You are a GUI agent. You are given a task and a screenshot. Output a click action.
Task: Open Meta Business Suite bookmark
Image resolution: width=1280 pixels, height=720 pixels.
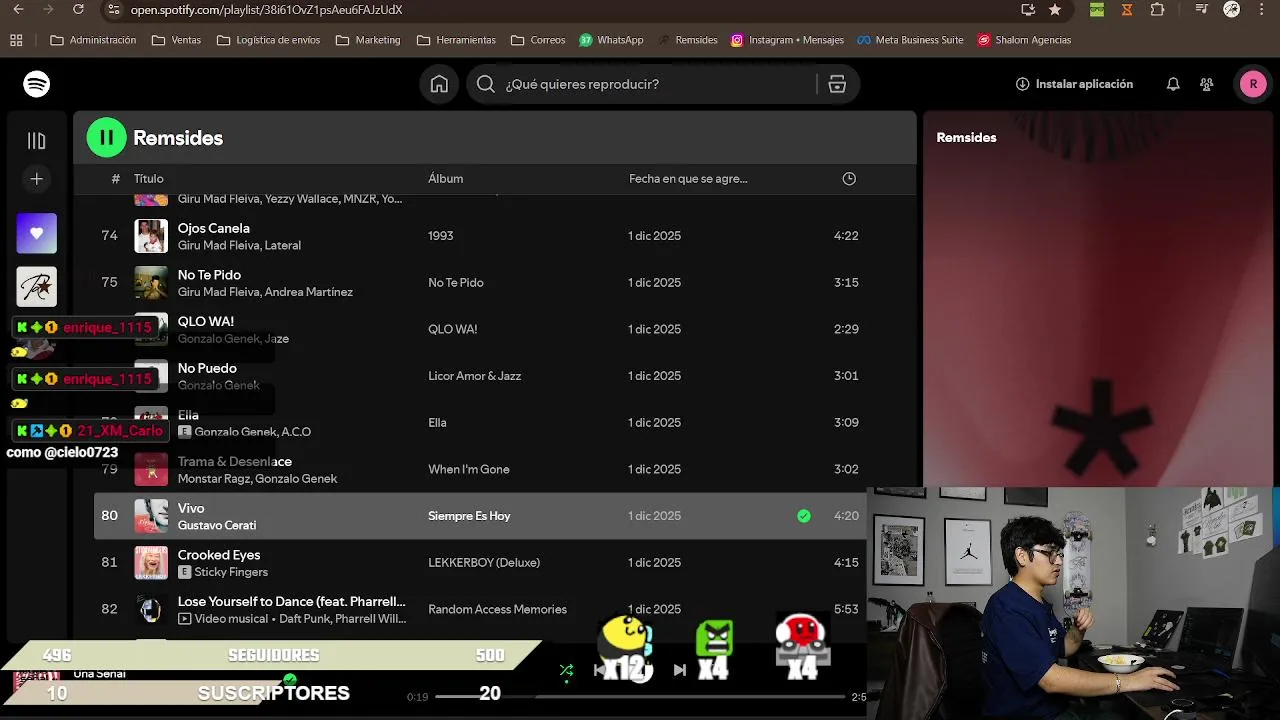tap(910, 40)
